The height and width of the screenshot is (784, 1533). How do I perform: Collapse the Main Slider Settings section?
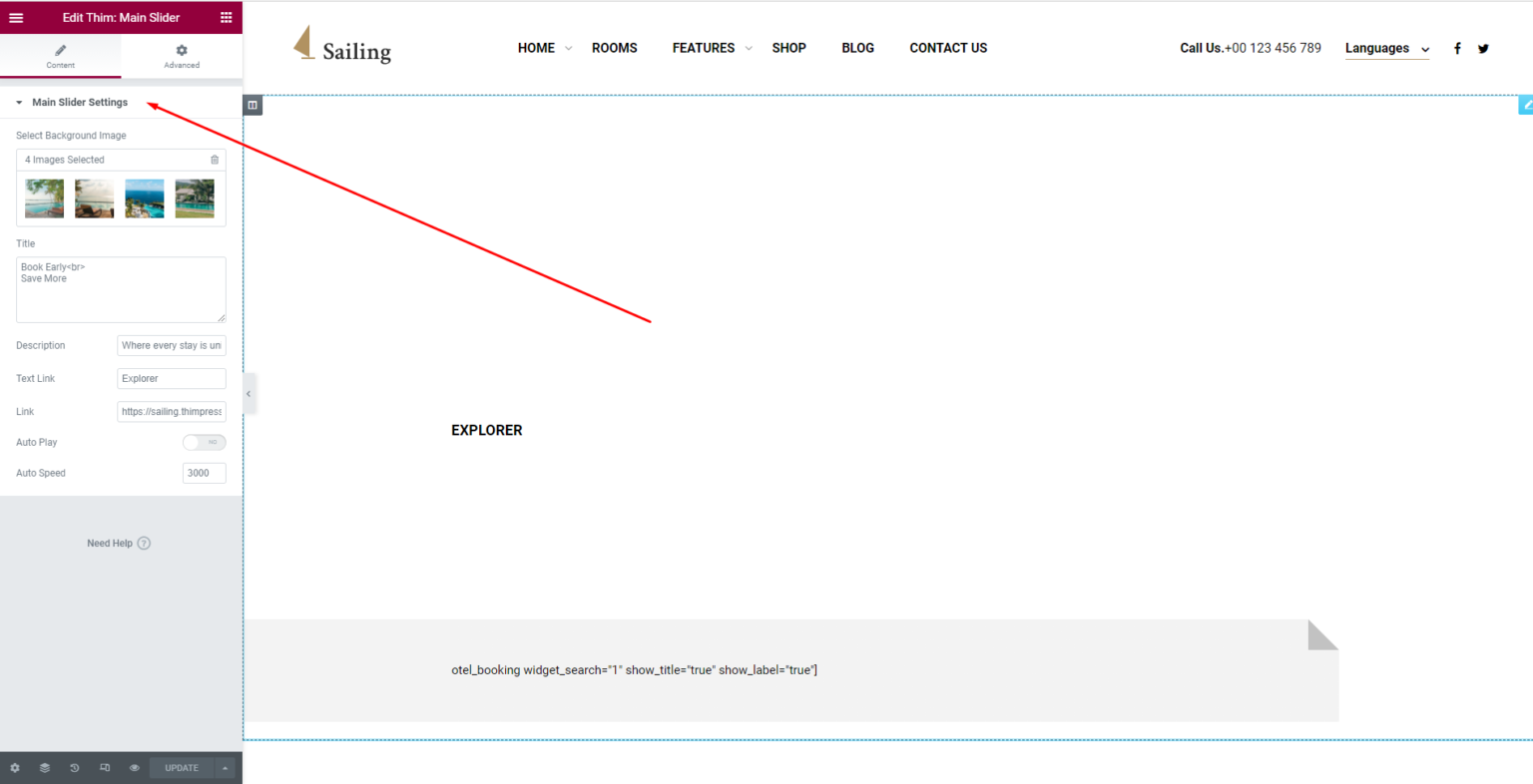pyautogui.click(x=17, y=102)
